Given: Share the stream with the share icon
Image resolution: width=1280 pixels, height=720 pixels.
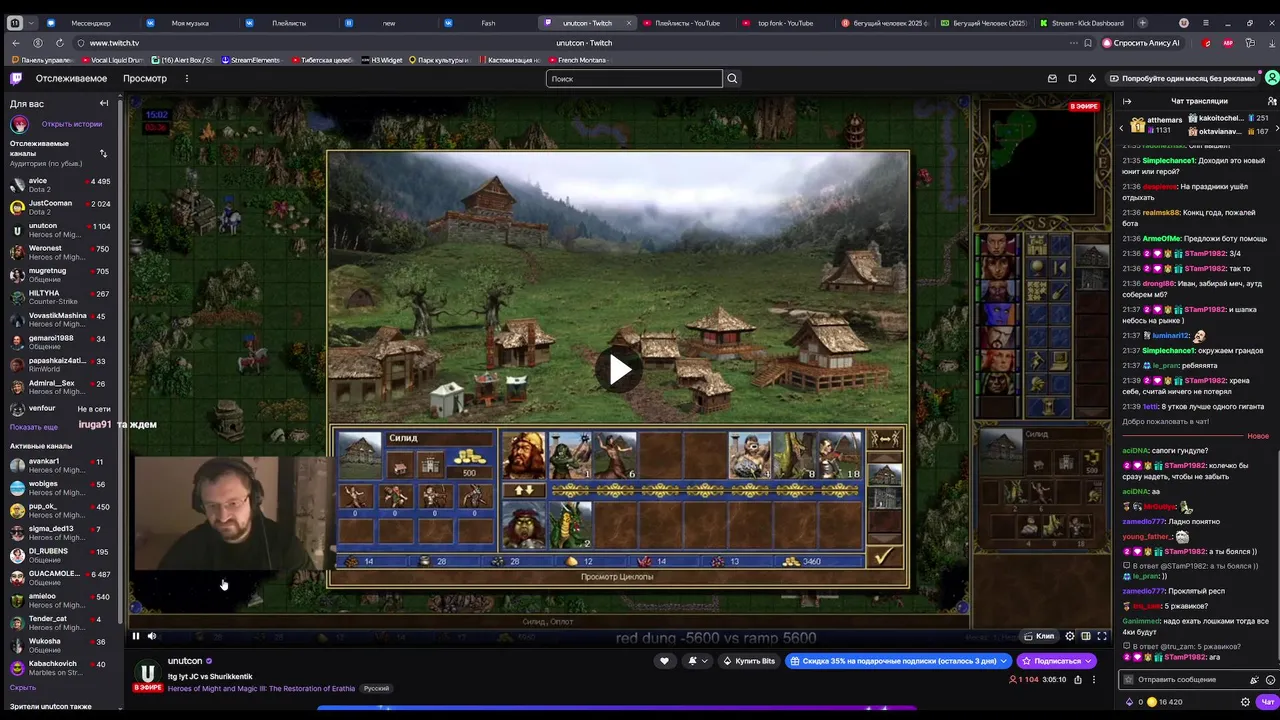Looking at the screenshot, I should [x=1077, y=680].
